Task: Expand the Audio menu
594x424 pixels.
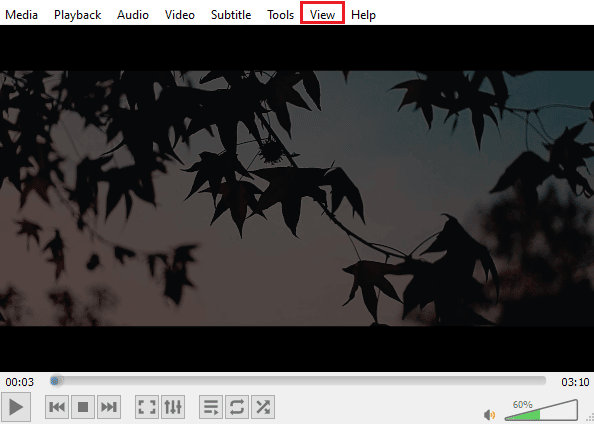Action: (x=133, y=15)
